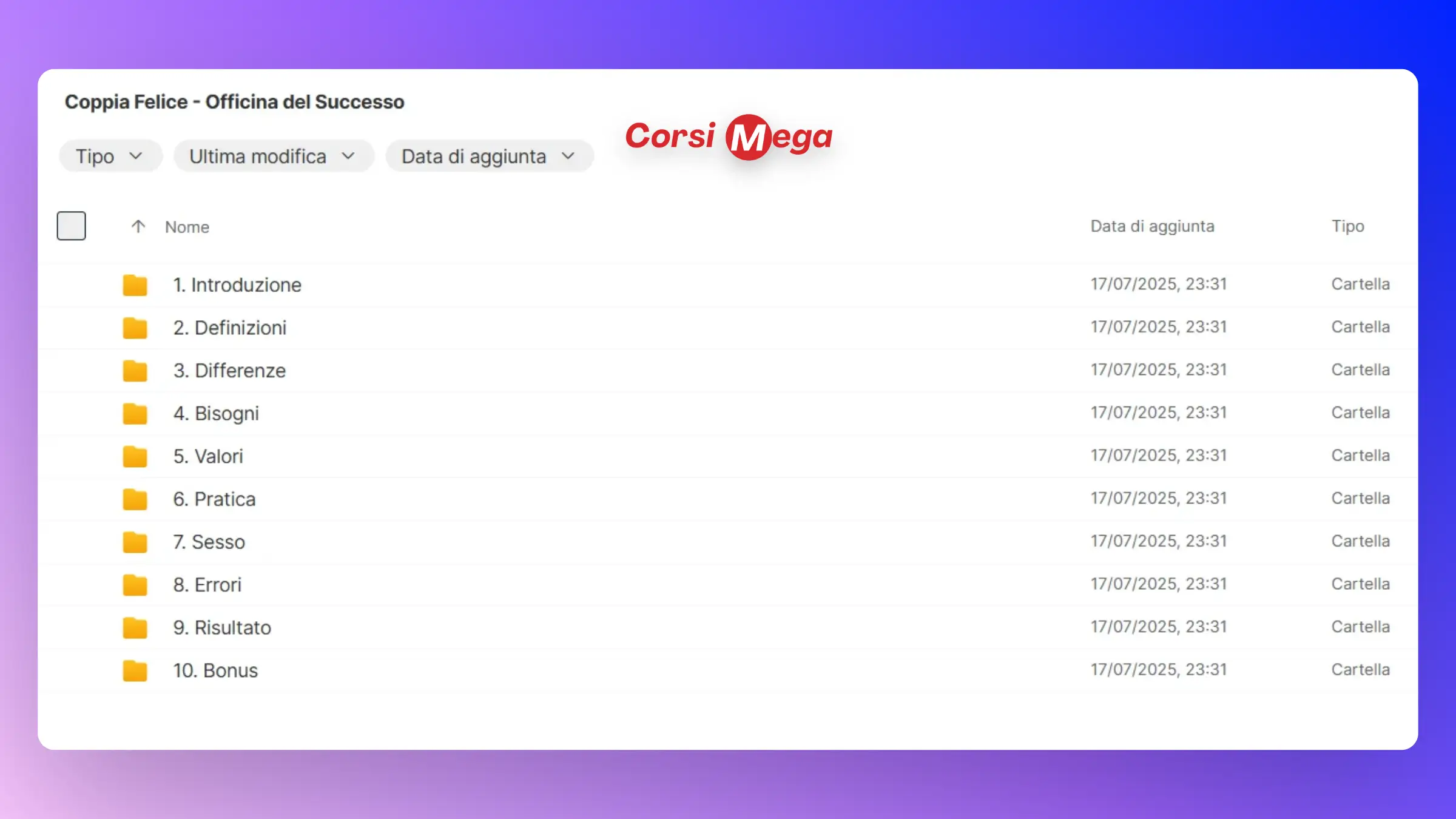Open the 2. Definizioni folder

(229, 328)
